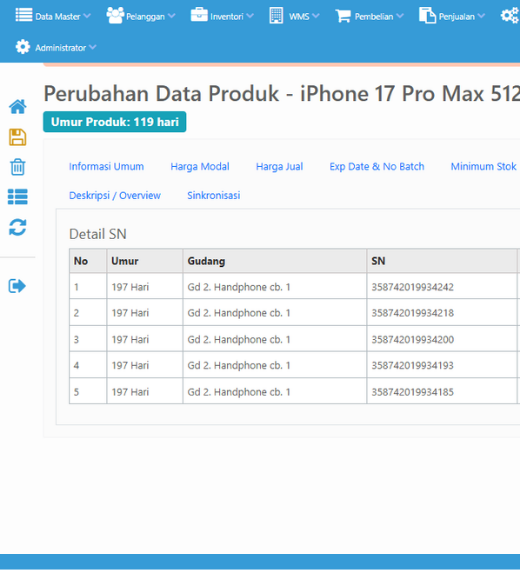Viewport: 520px width, 570px height.
Task: Expand the Data Master dropdown chevron
Action: (x=87, y=16)
